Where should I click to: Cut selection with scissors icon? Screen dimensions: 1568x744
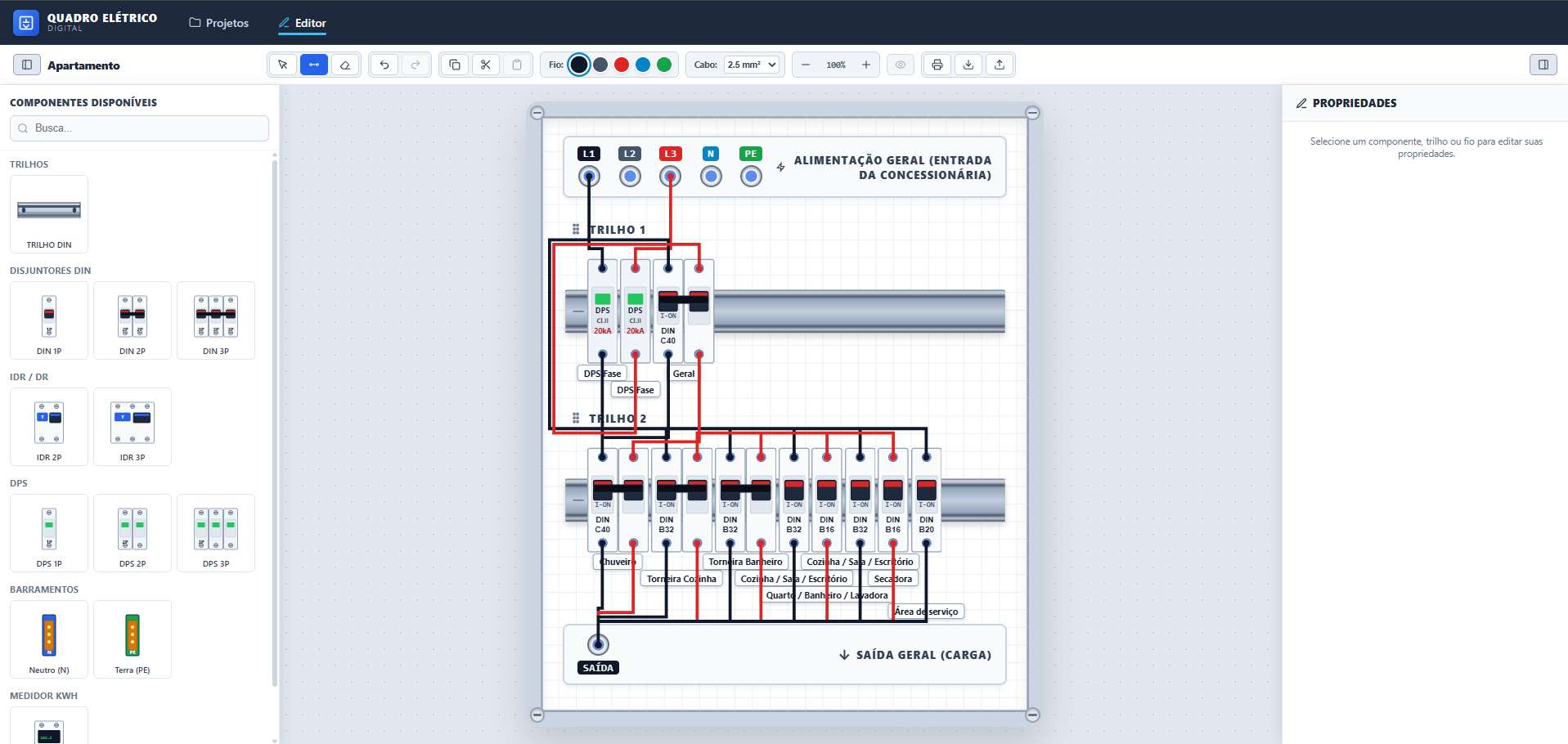click(486, 65)
